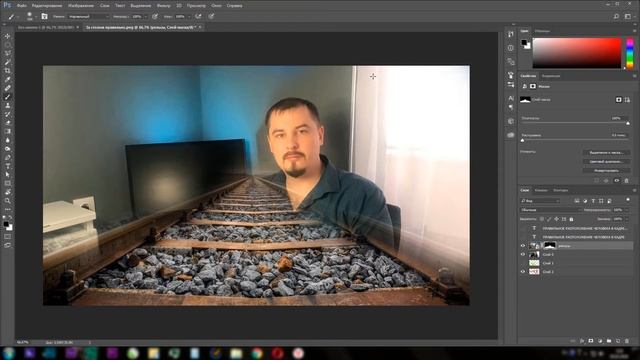Viewport: 640px width, 360px height.
Task: Show the top text layer visibility box
Action: click(523, 228)
